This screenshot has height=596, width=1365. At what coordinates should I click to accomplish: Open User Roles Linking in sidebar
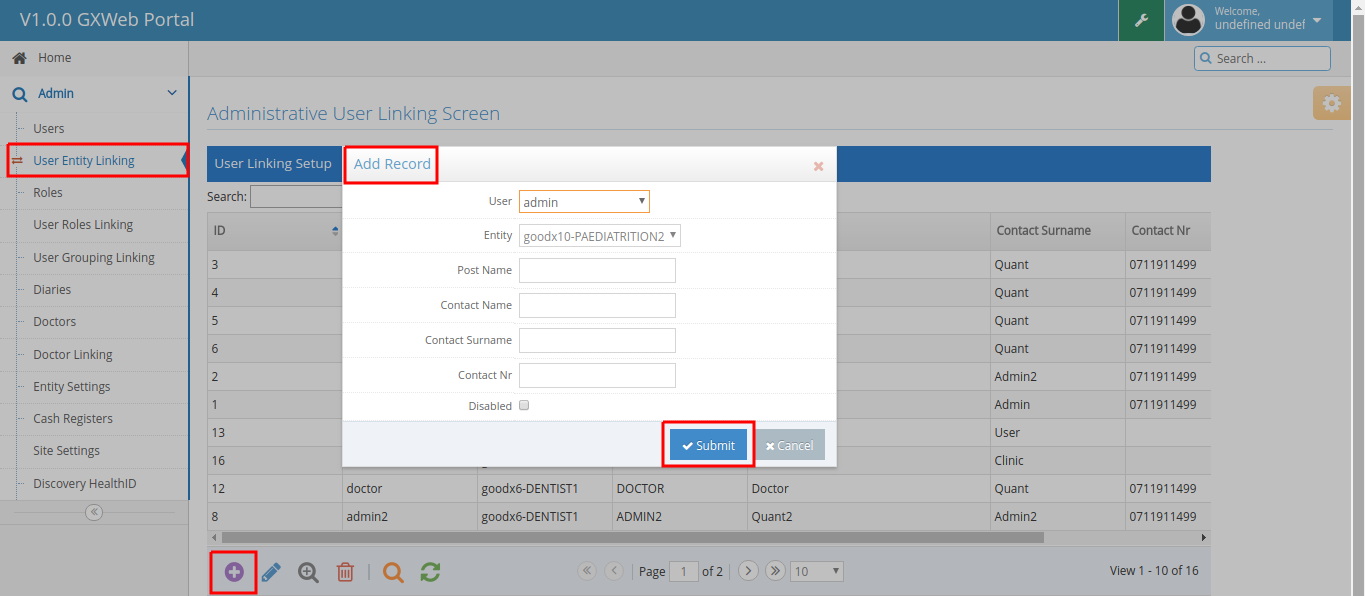83,225
